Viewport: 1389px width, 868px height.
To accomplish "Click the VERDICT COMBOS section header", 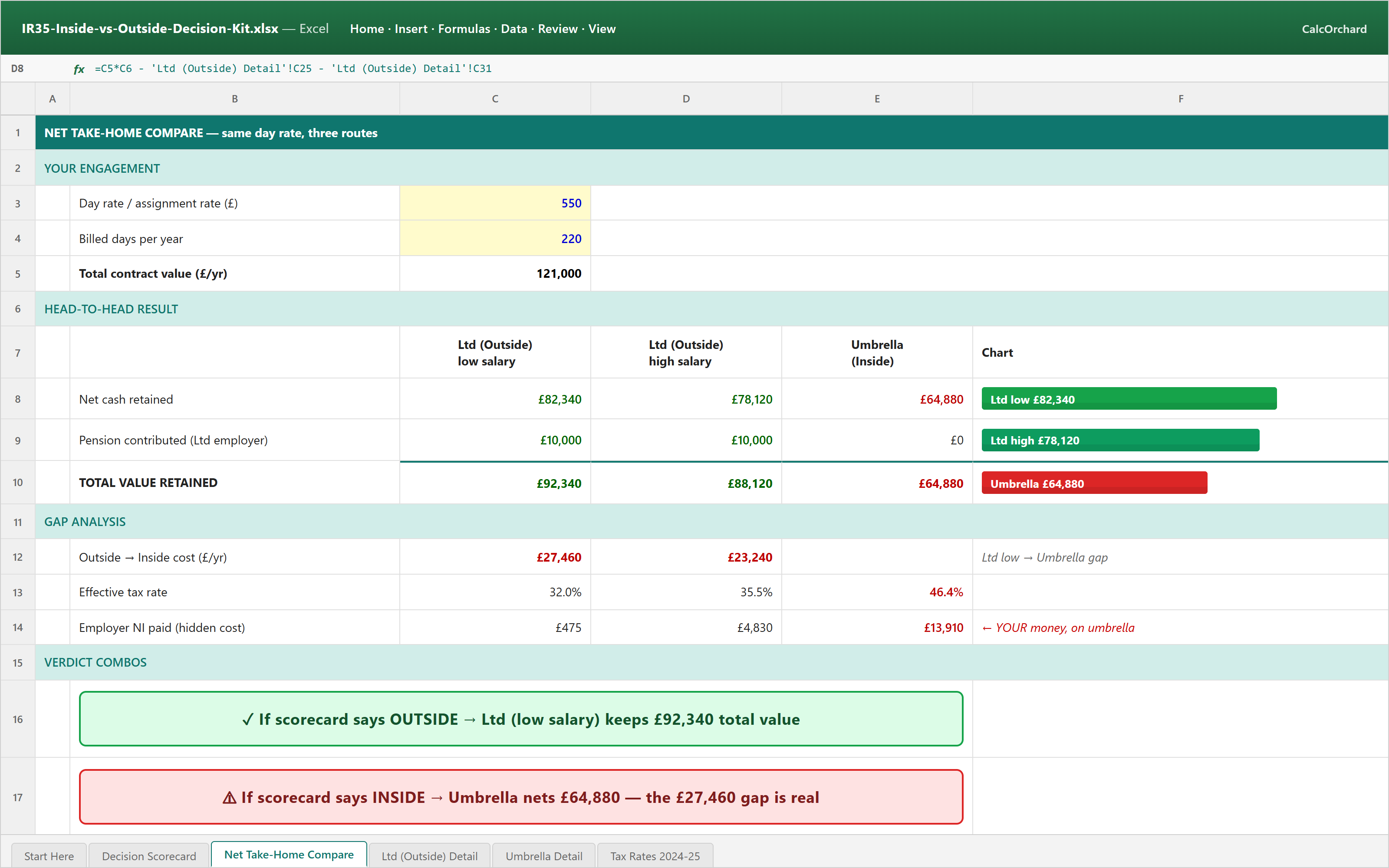I will point(712,662).
